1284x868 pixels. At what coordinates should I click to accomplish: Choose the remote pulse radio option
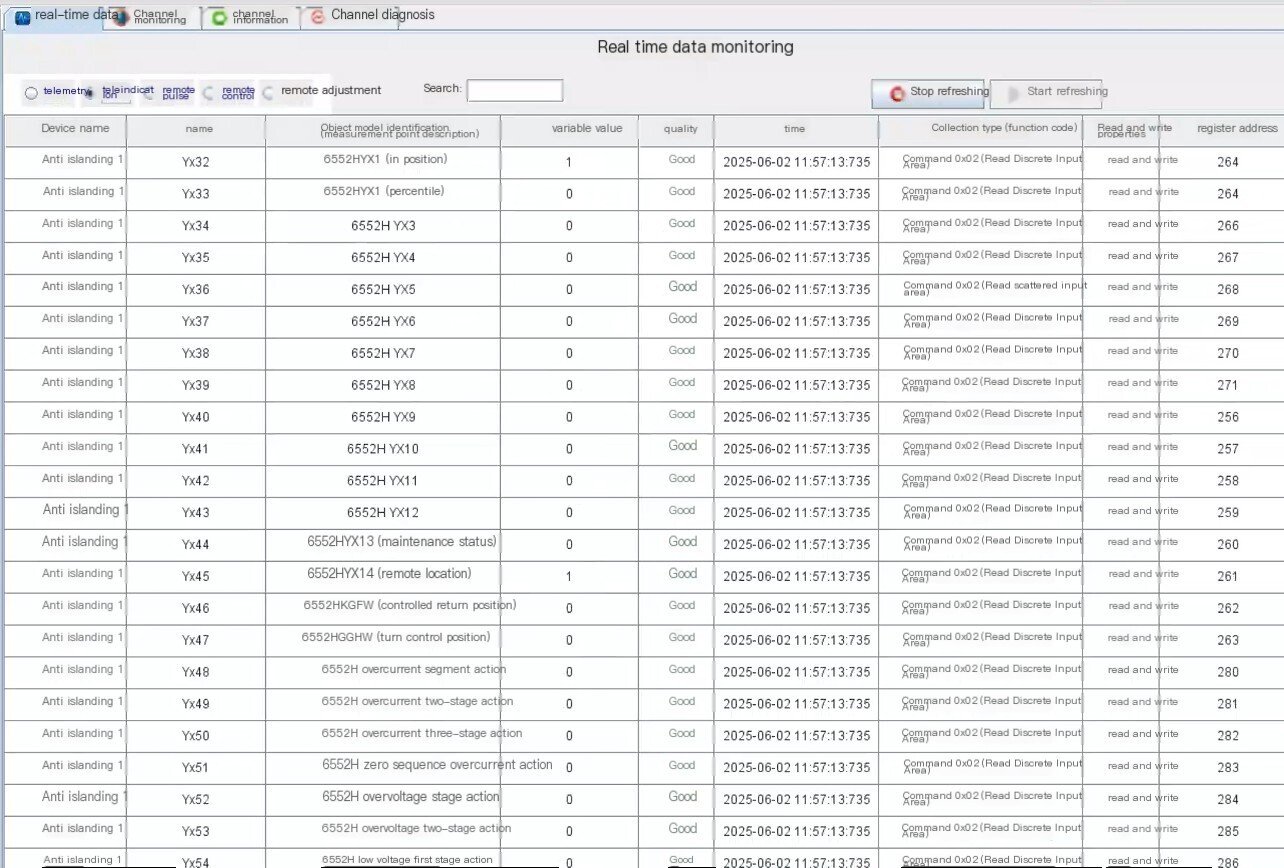[148, 92]
